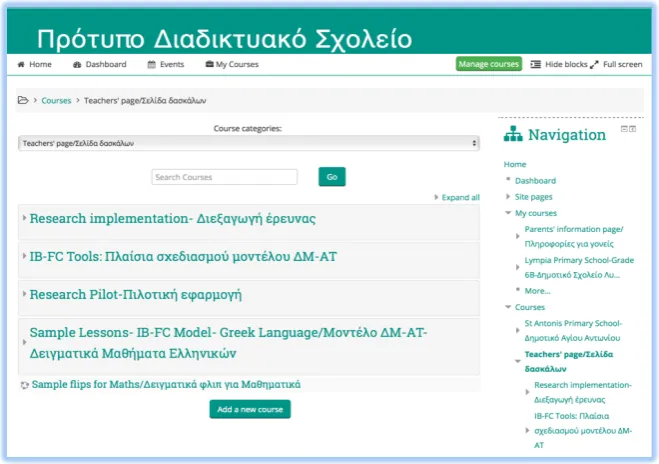The height and width of the screenshot is (464, 659).
Task: Expand St Antonis Primary School arrow
Action: click(x=518, y=330)
